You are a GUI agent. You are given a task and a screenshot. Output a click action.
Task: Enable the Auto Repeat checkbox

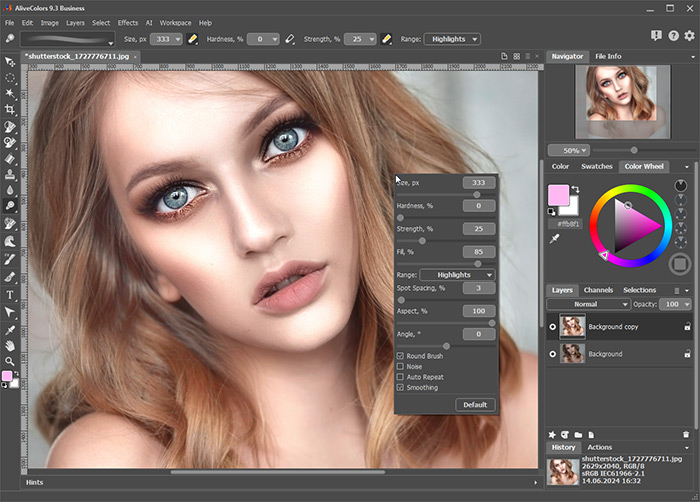400,377
